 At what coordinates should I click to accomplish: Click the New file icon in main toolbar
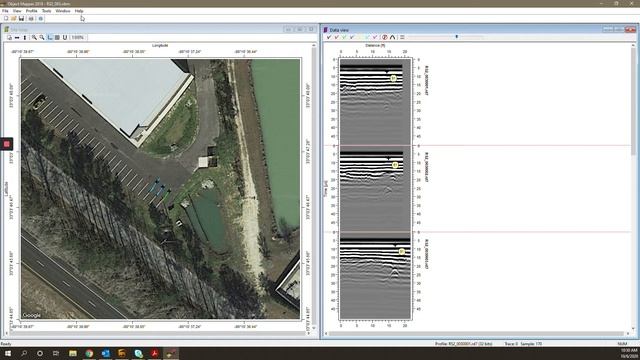click(x=6, y=19)
